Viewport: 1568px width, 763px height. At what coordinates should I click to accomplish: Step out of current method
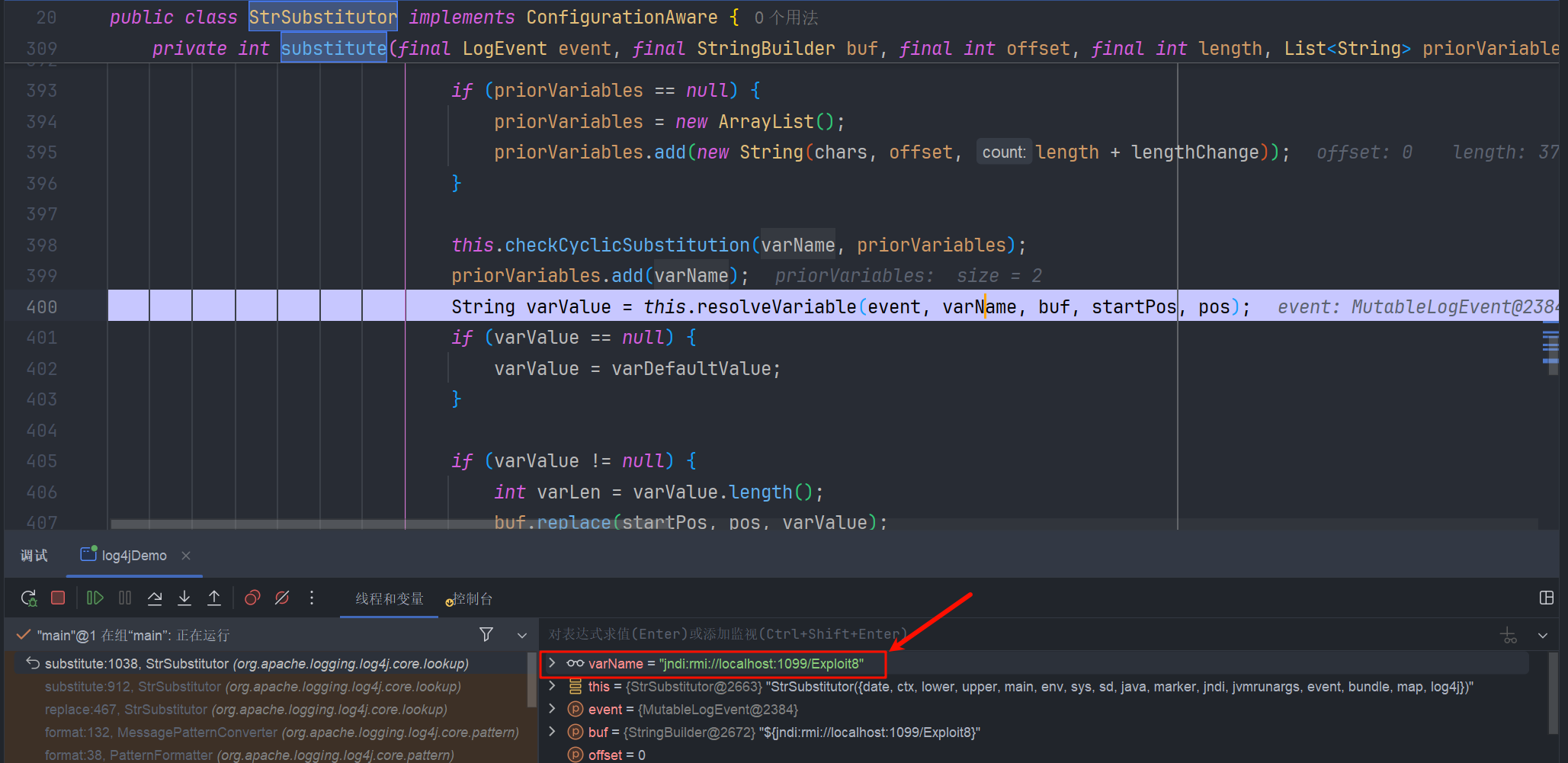click(x=214, y=598)
